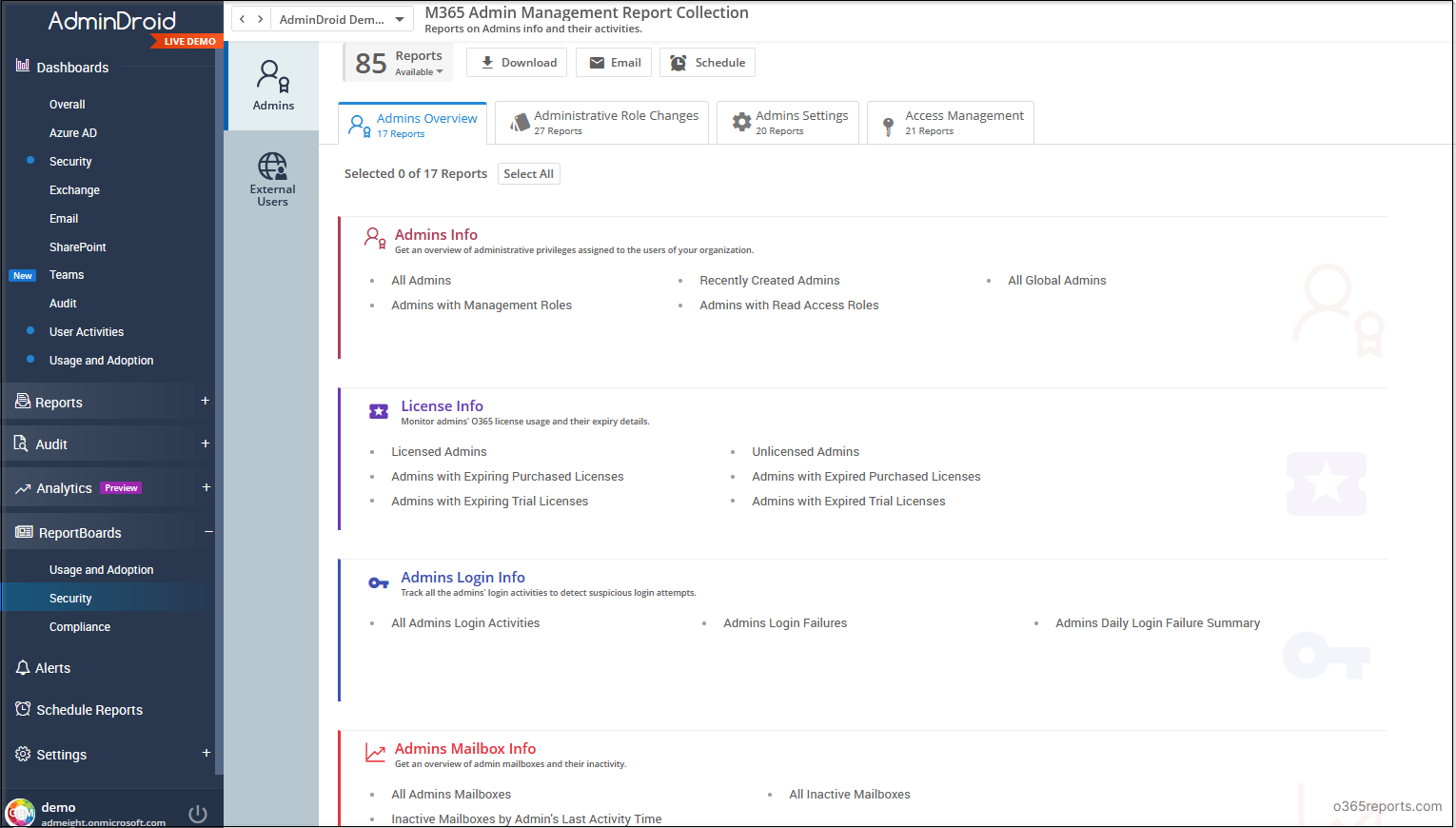Screen dimensions: 1456x828
Task: Click the Email button in toolbar
Action: tap(614, 63)
